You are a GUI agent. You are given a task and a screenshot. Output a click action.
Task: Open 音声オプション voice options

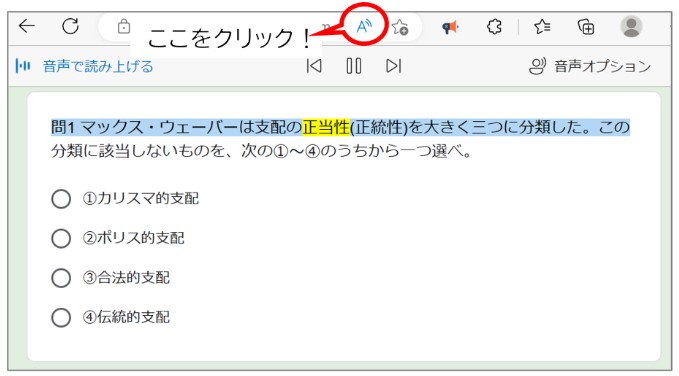590,66
